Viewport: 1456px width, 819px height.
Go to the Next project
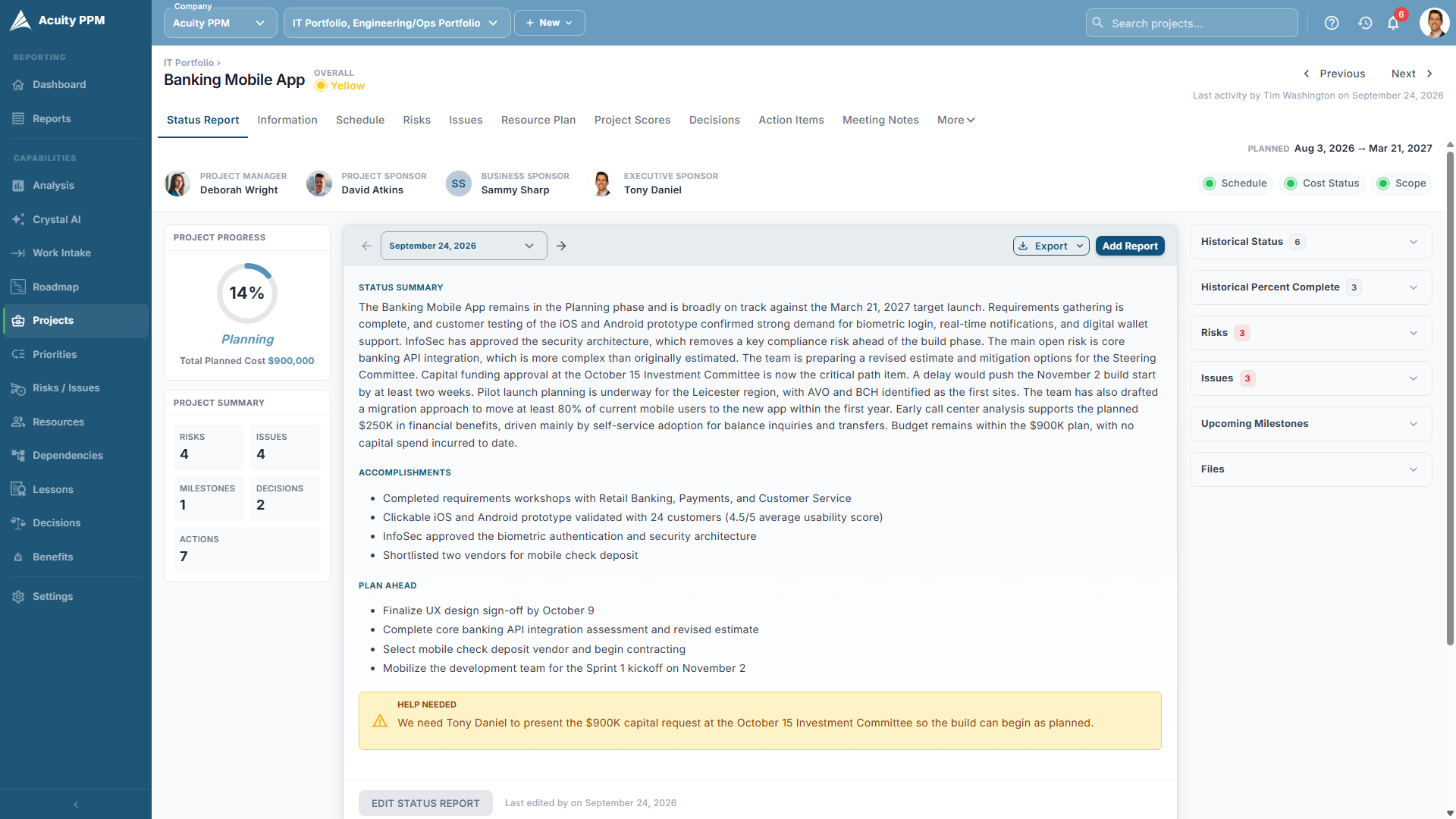pos(1412,74)
